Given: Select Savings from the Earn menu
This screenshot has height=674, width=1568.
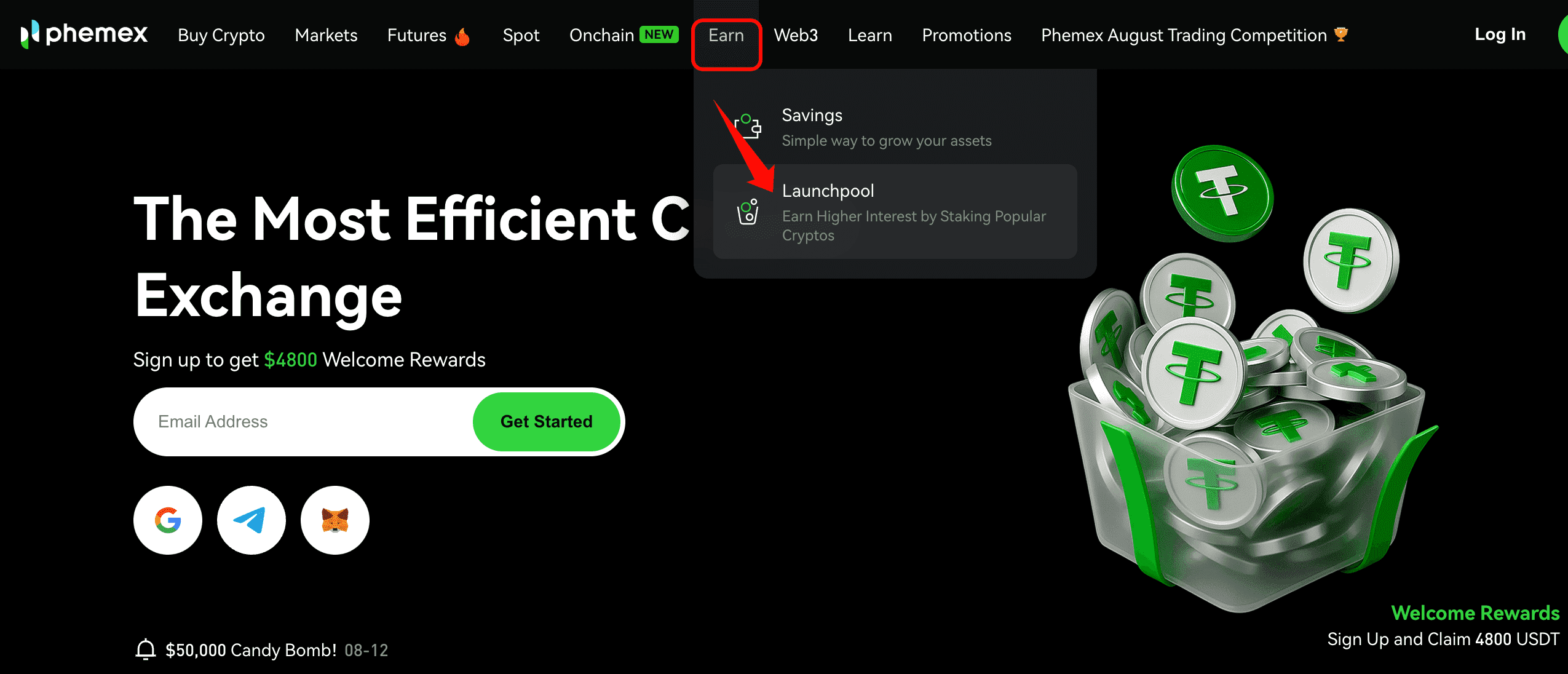Looking at the screenshot, I should click(x=895, y=127).
